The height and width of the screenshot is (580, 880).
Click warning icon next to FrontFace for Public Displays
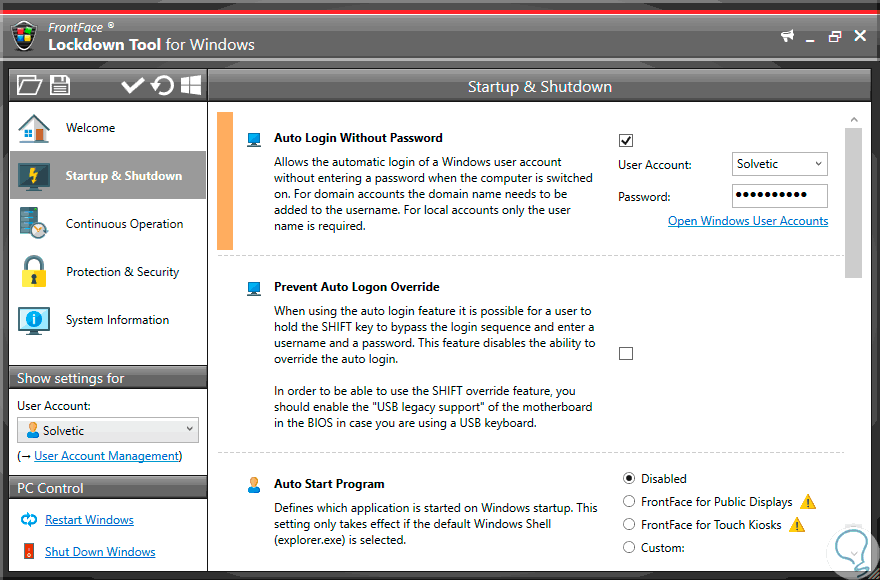click(808, 501)
